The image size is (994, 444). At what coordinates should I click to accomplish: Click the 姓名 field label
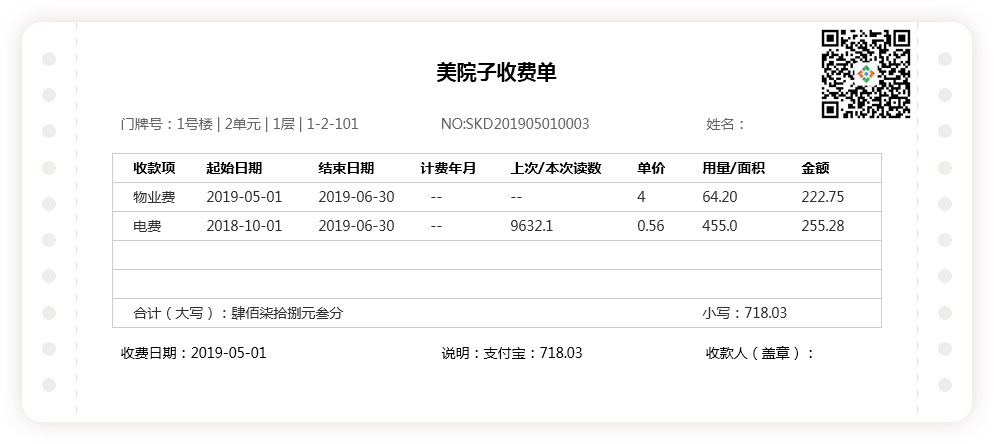(726, 124)
